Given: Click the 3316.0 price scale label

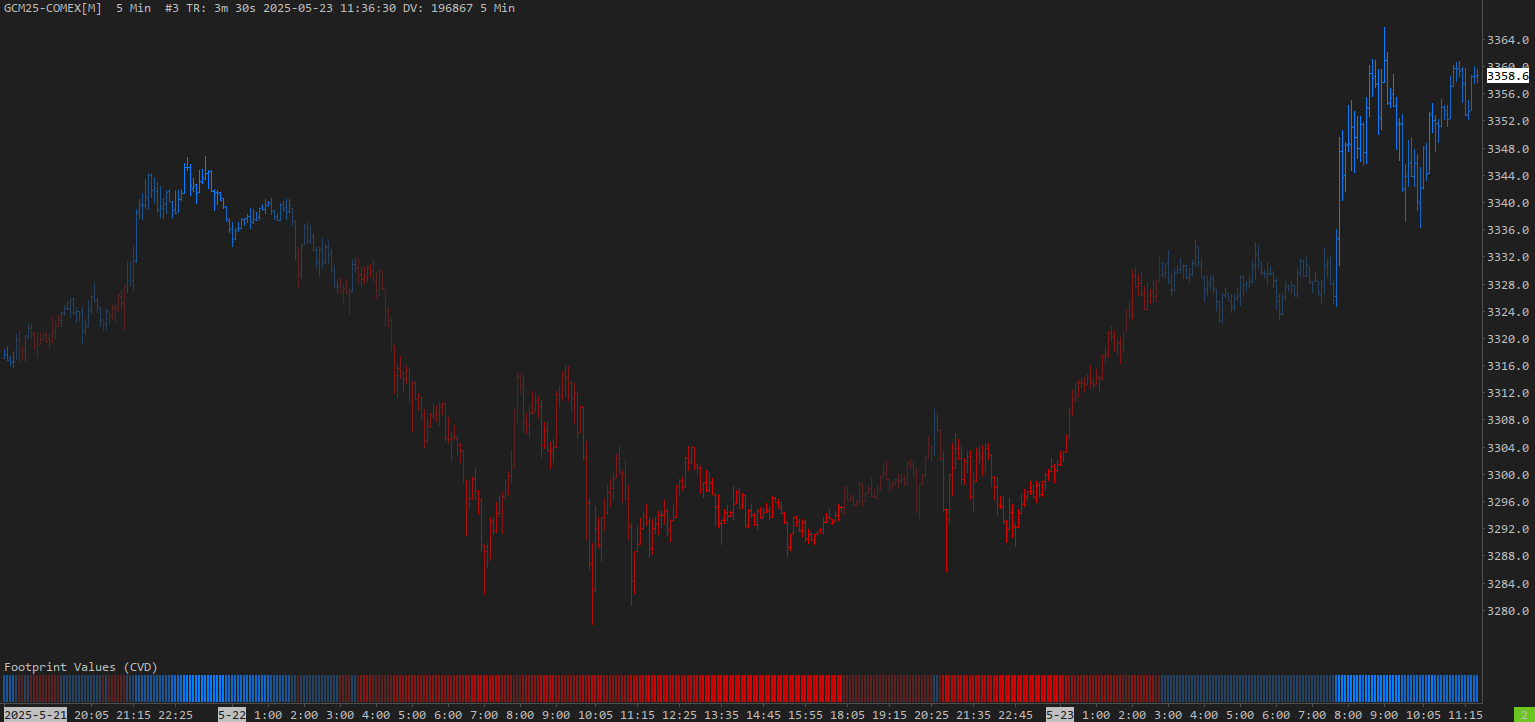Looking at the screenshot, I should click(1508, 366).
